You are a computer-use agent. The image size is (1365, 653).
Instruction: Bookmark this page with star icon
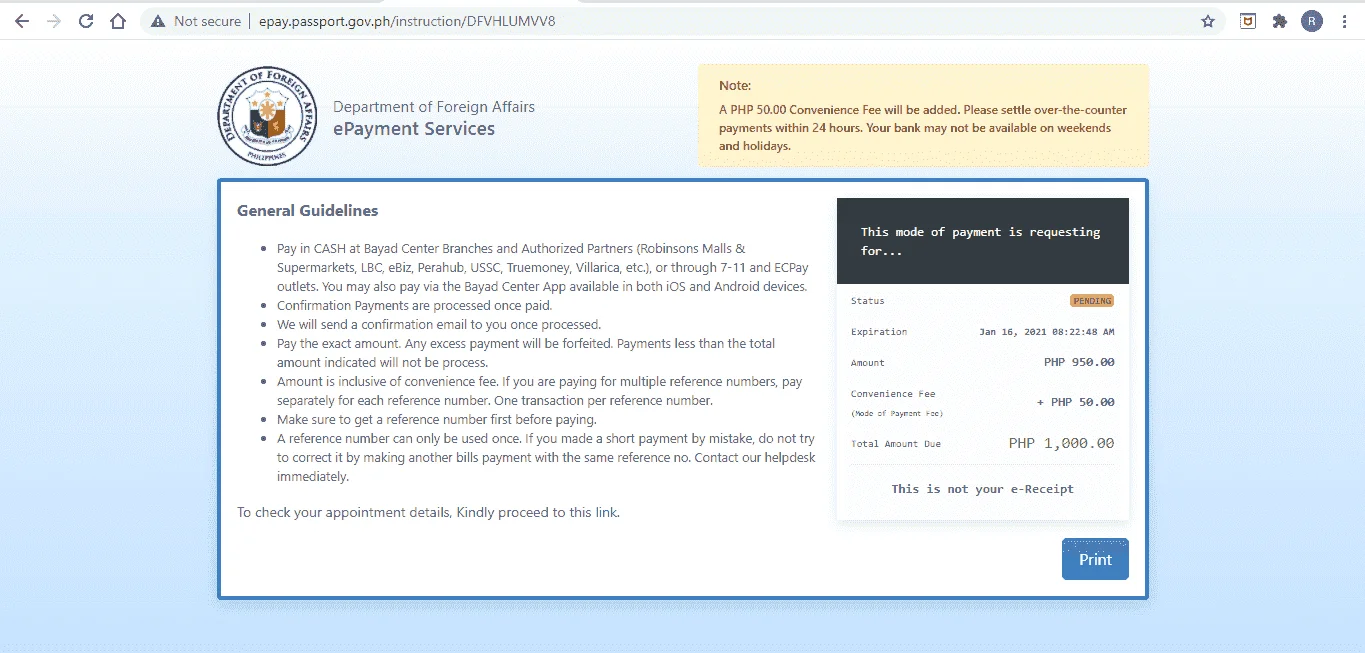pos(1208,21)
